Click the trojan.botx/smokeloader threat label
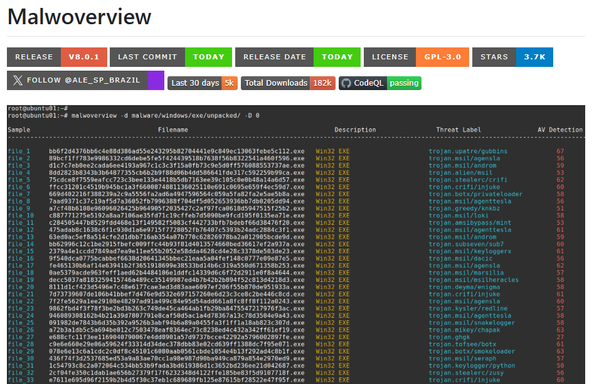This screenshot has height=384, width=599. [472, 351]
